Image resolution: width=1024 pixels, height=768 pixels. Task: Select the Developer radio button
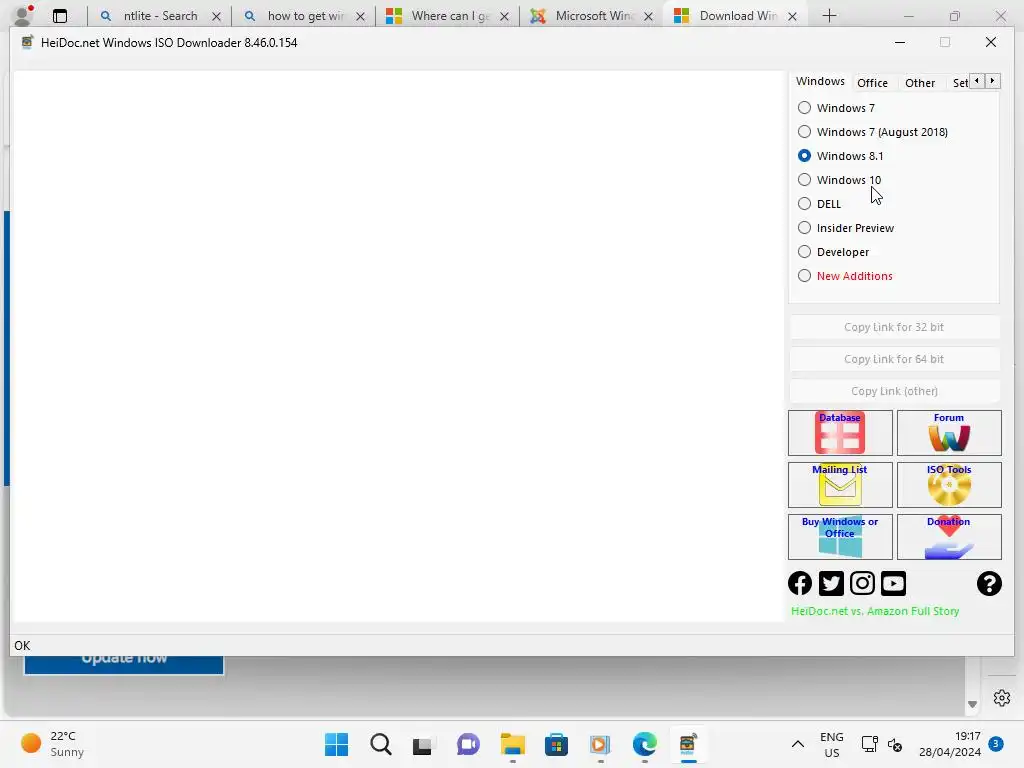coord(805,251)
